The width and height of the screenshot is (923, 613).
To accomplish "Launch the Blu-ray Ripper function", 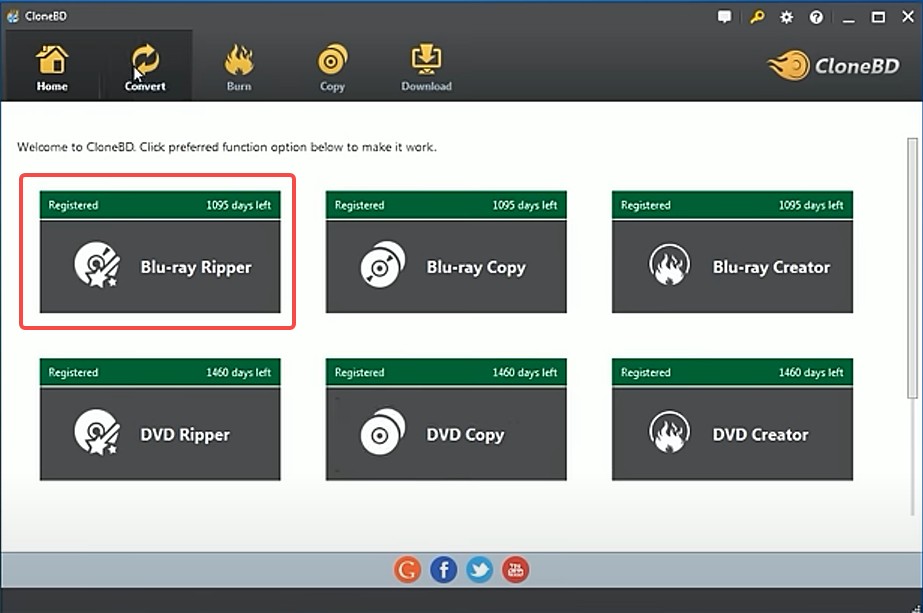I will pos(160,266).
